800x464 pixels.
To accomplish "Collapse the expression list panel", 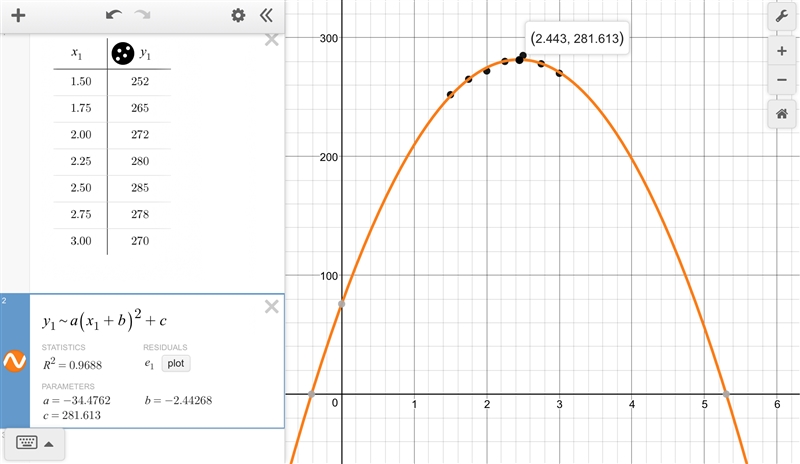I will point(266,15).
